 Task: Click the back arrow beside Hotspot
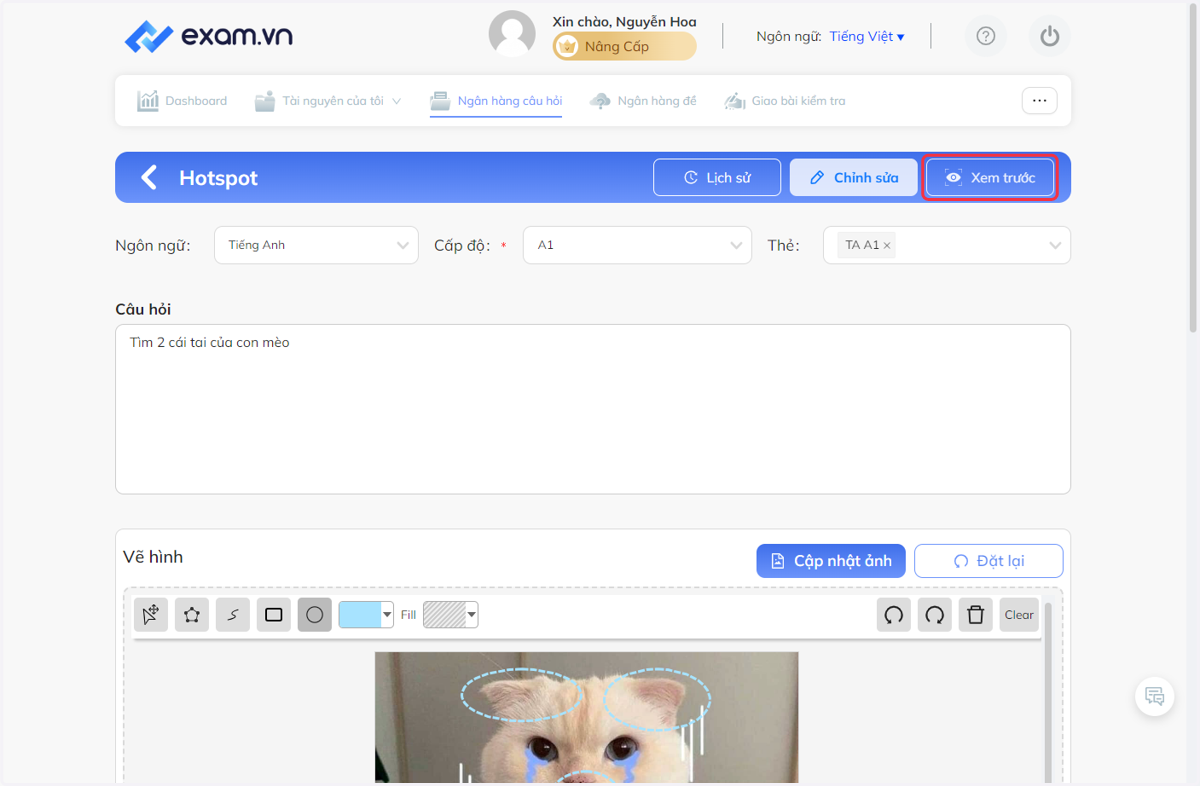149,178
